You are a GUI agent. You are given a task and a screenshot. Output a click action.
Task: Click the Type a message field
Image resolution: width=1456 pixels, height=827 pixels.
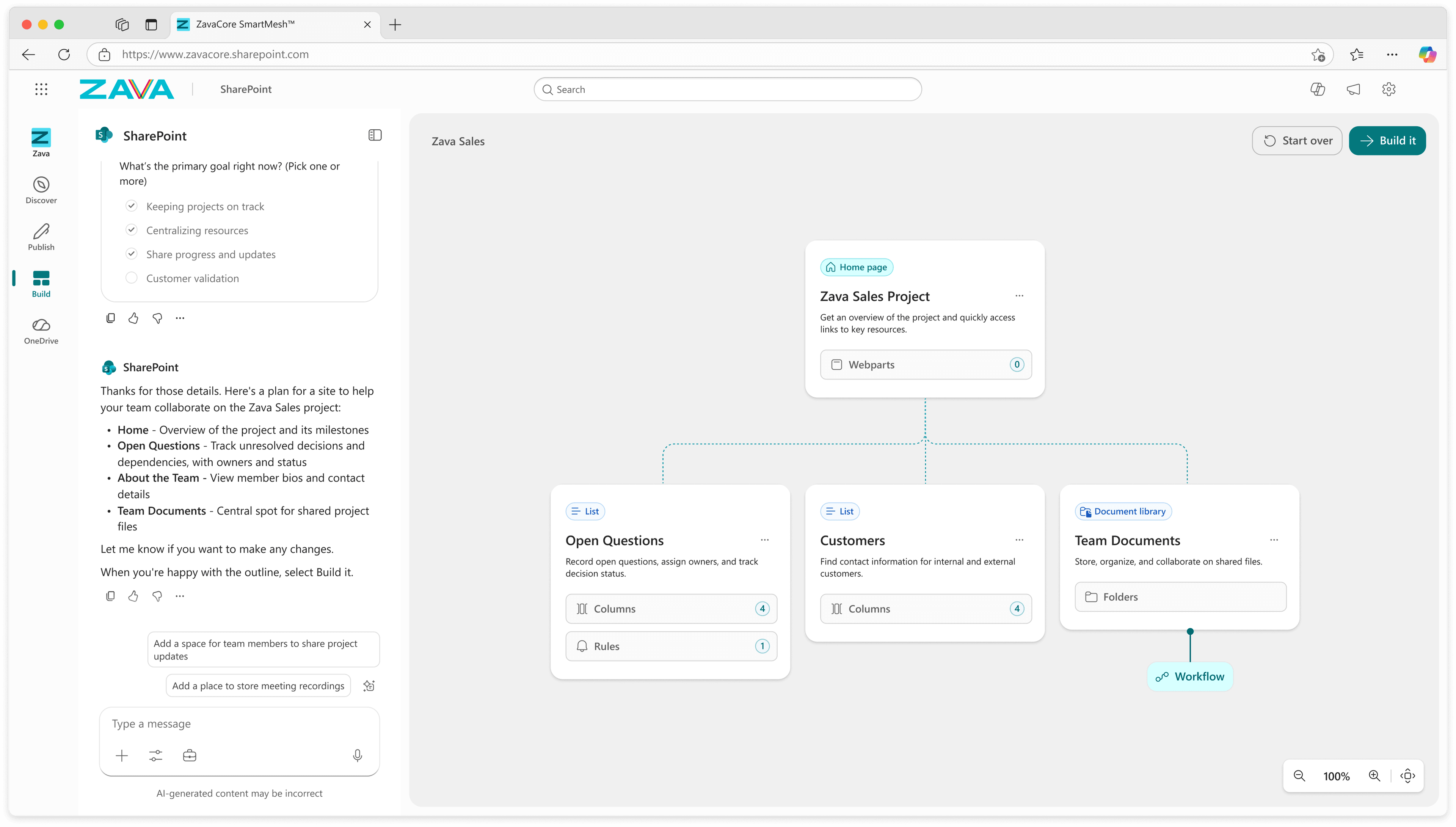(x=239, y=724)
